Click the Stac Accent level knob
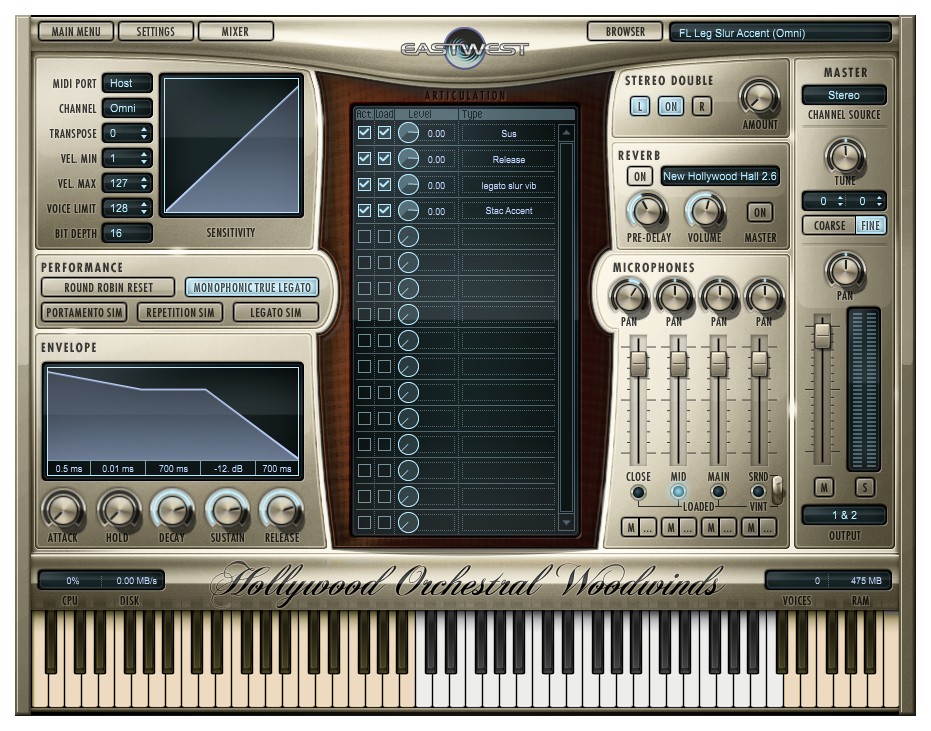 (408, 211)
